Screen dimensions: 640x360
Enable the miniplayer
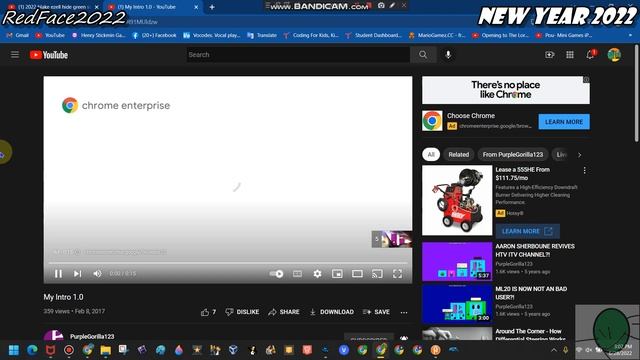337,273
